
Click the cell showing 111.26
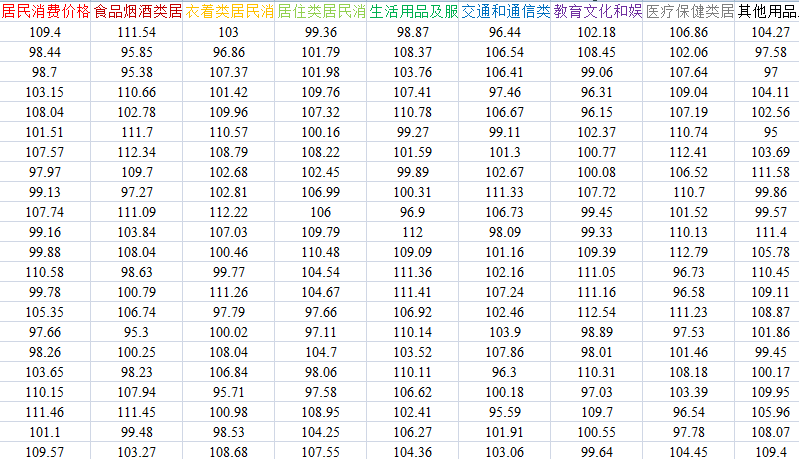229,292
